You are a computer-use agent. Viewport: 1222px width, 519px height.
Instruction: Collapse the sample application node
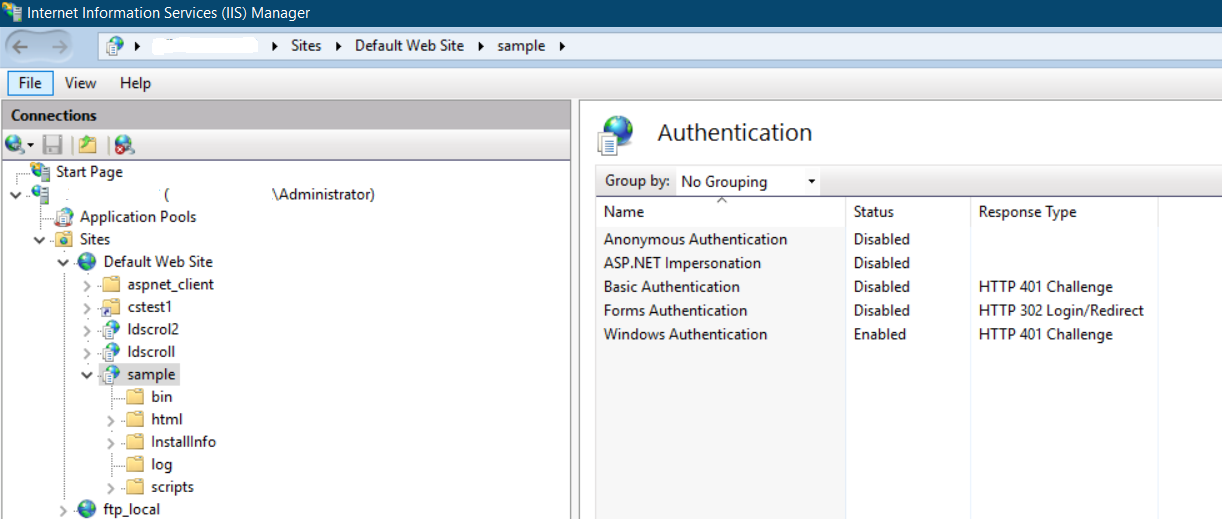(87, 375)
